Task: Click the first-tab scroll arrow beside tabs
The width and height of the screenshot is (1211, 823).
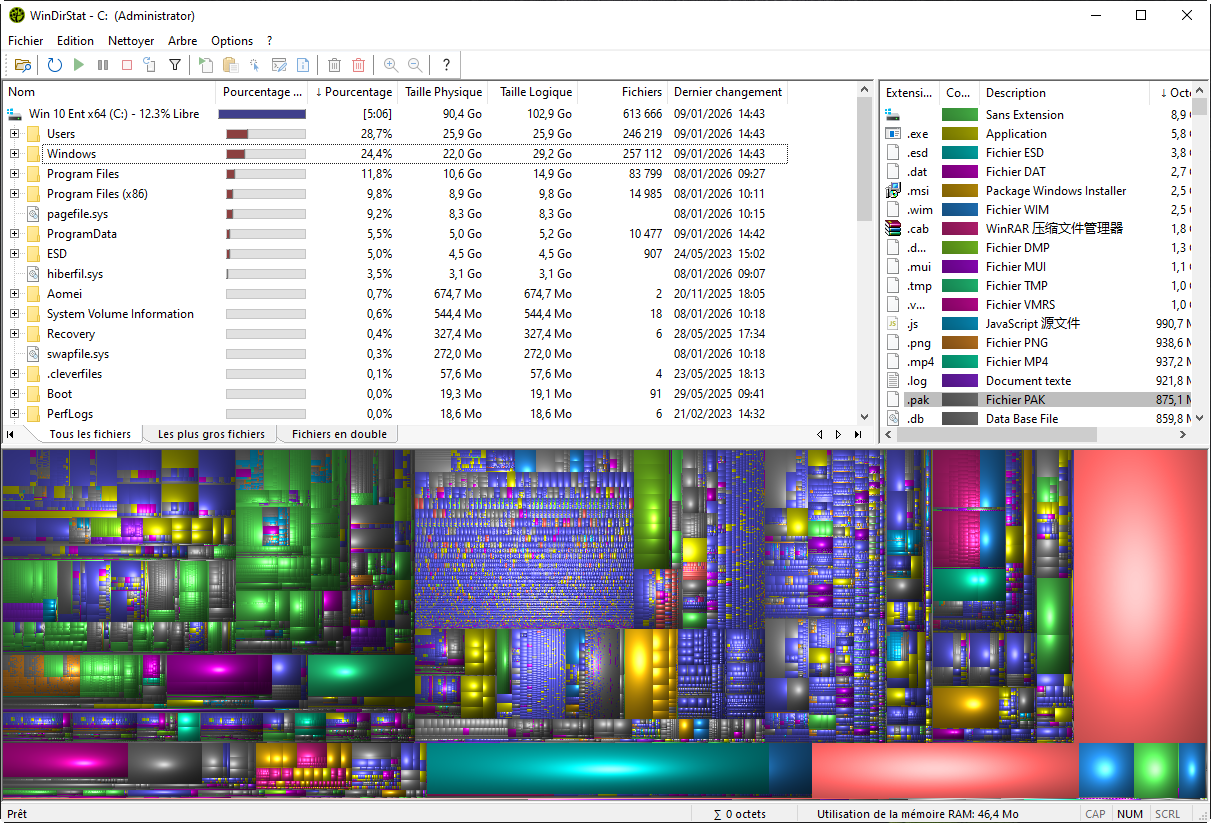Action: pos(11,435)
